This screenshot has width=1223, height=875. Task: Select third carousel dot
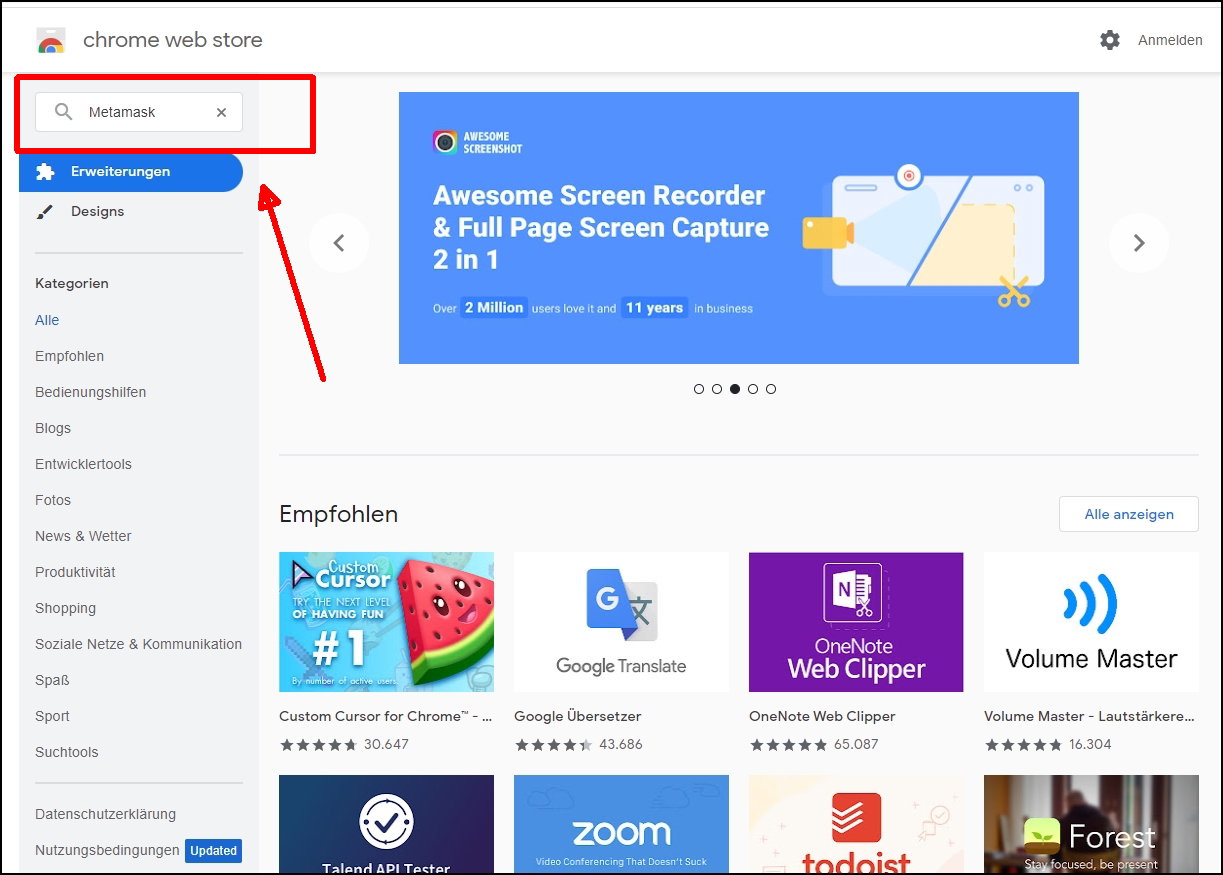[x=735, y=389]
